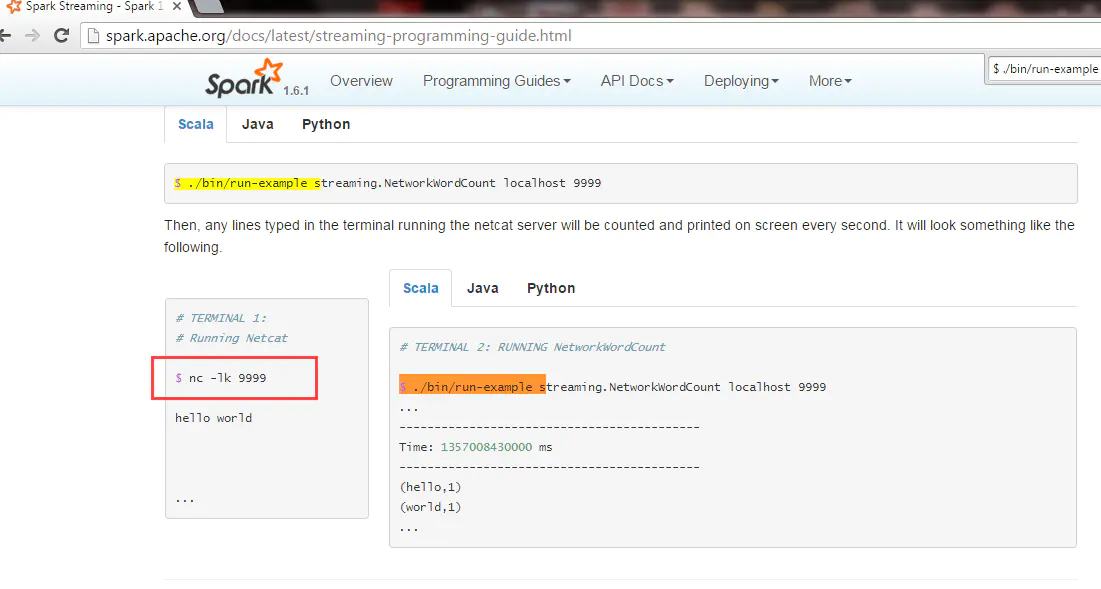This screenshot has width=1101, height=589.
Task: Open the More dropdown in navbar
Action: point(830,81)
